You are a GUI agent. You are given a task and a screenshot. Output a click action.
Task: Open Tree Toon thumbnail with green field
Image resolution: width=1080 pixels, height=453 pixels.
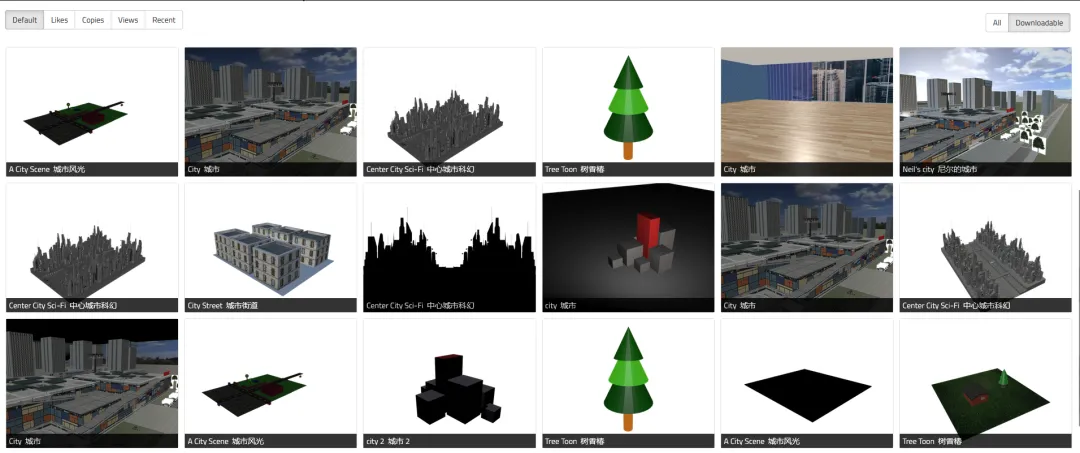(x=985, y=376)
